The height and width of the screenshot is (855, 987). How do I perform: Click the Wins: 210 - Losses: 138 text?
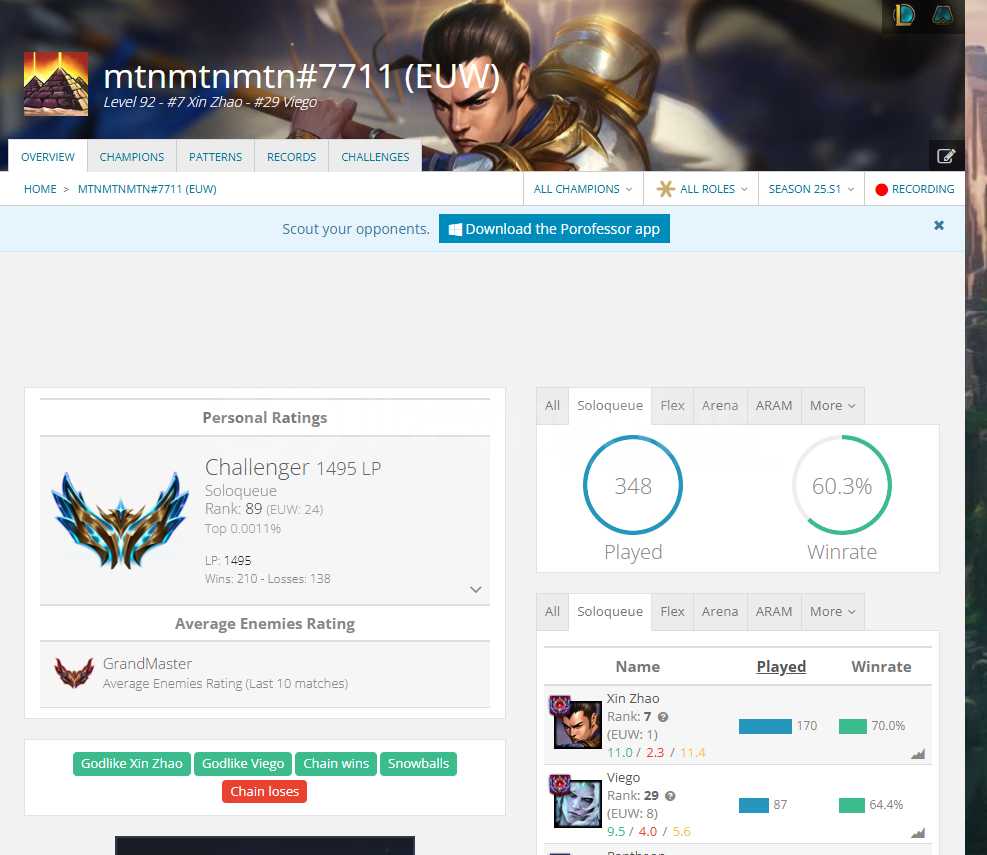[268, 579]
